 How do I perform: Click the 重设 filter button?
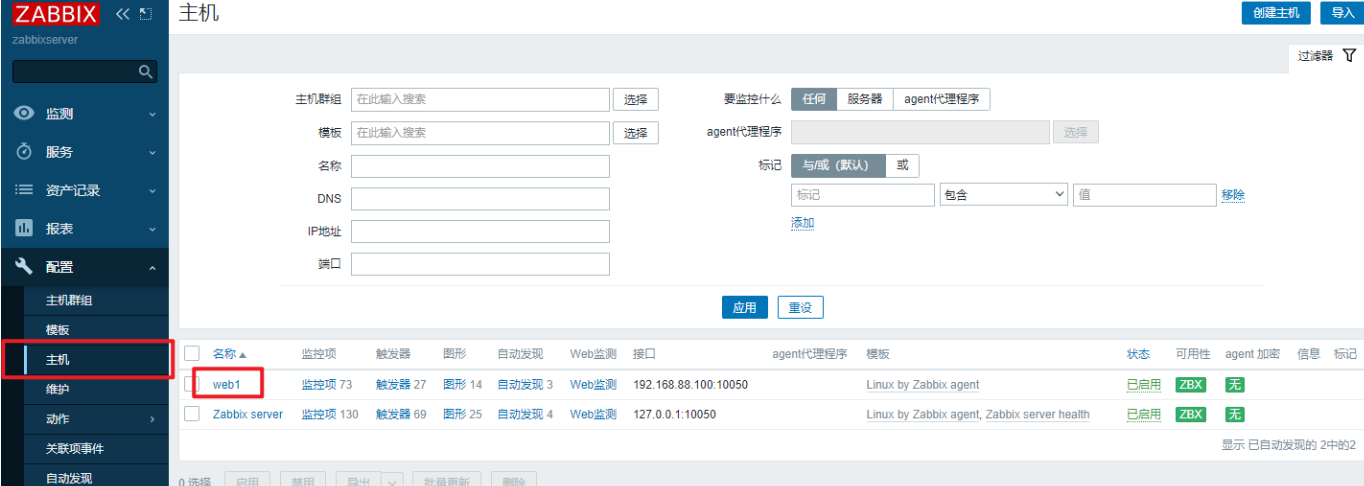[800, 308]
